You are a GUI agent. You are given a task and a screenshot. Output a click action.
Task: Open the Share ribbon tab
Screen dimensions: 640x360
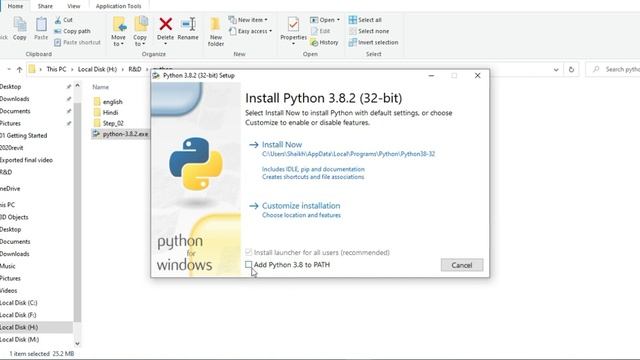[x=45, y=6]
